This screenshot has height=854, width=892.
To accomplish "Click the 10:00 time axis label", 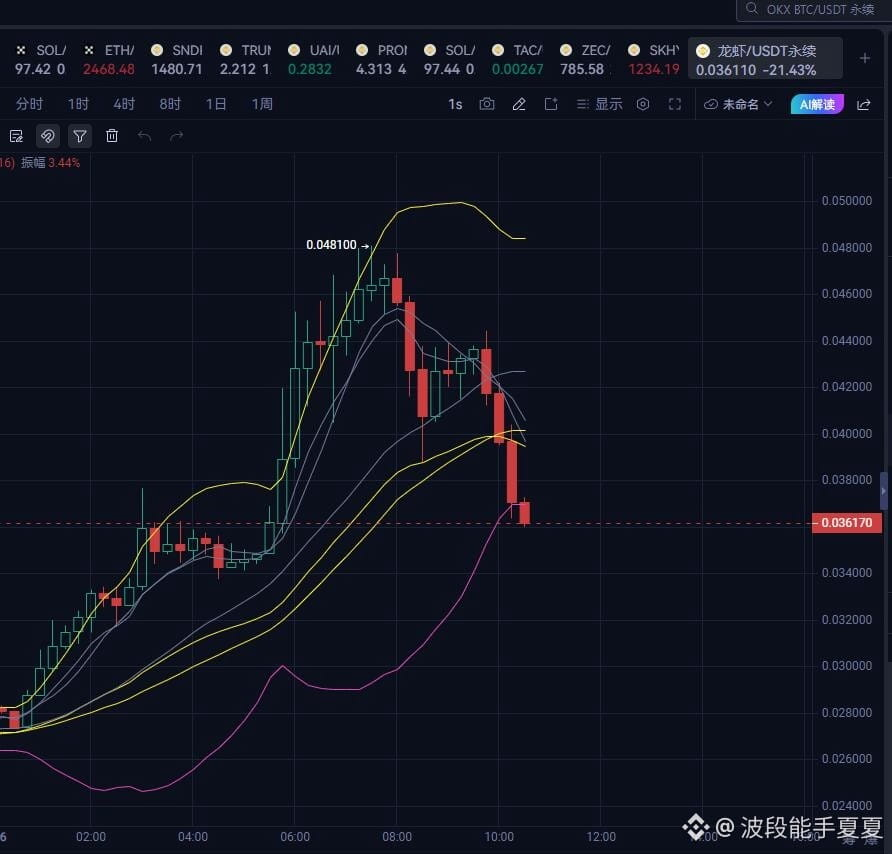I will [x=499, y=837].
